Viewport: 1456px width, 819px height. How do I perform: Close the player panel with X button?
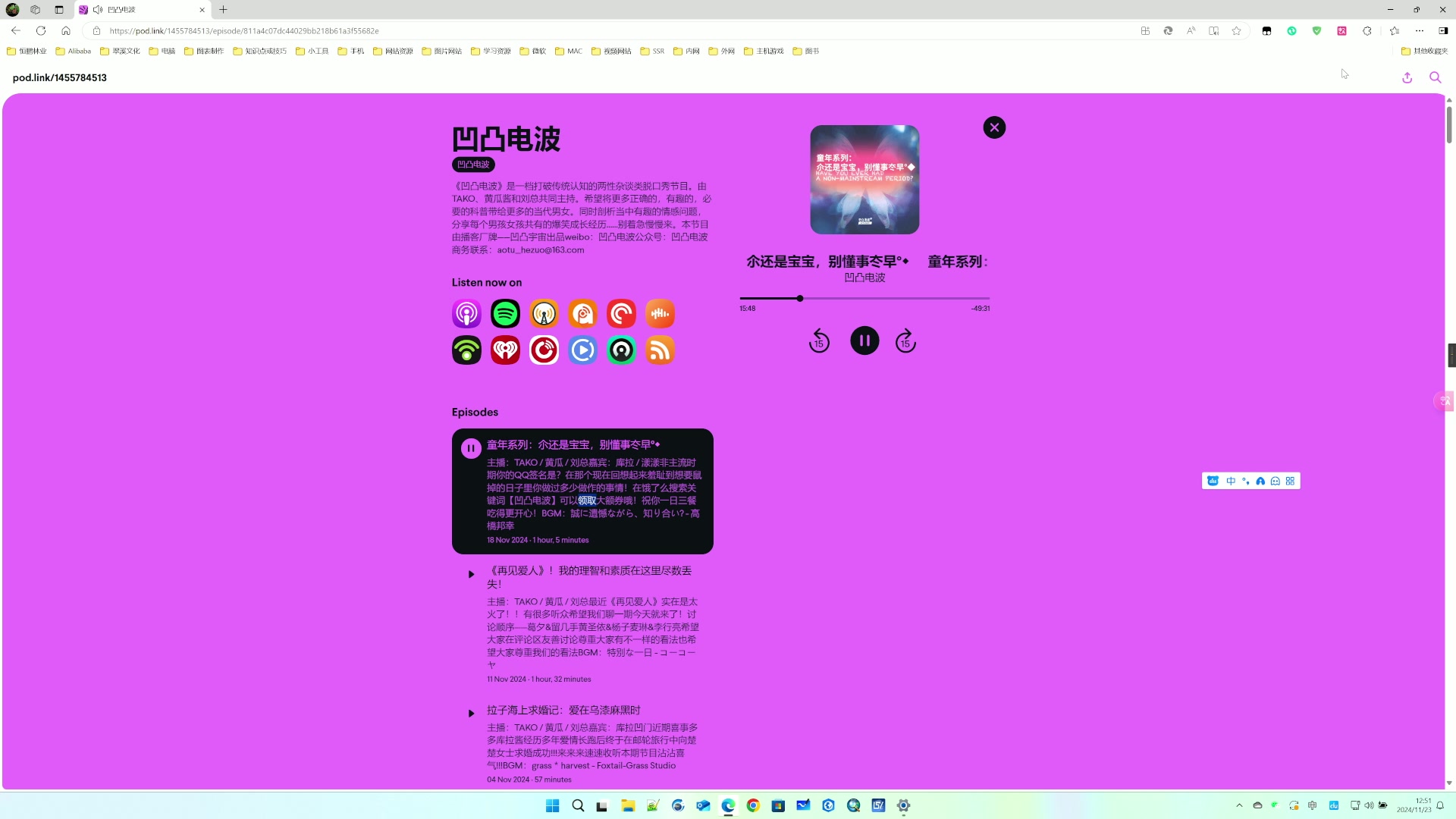pyautogui.click(x=994, y=127)
